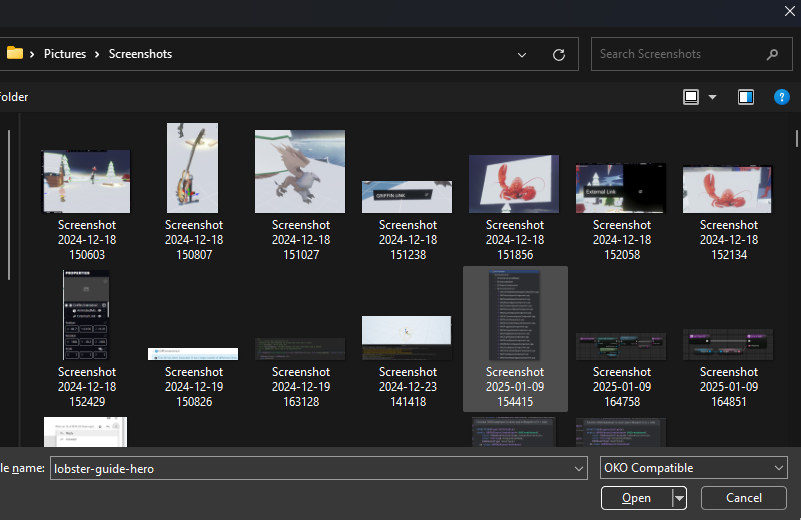Close the file dialog window
The image size is (801, 520).
[x=787, y=11]
